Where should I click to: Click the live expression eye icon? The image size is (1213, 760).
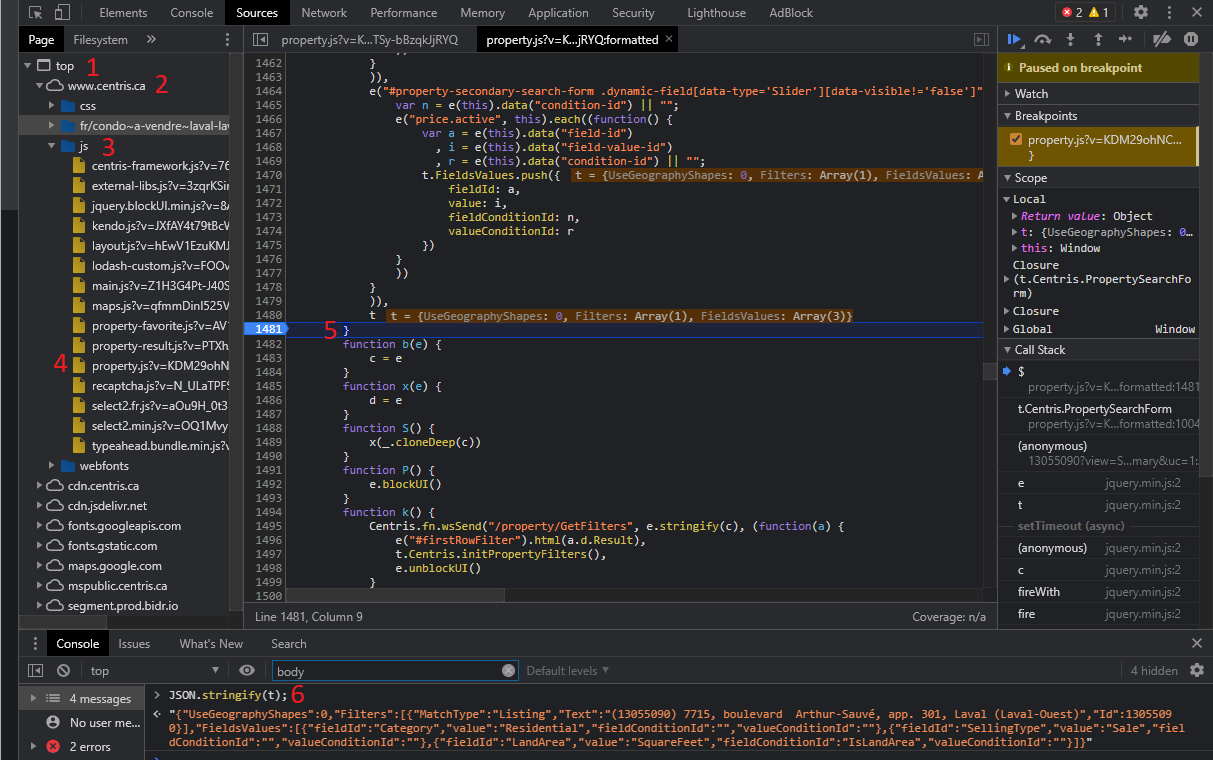[x=247, y=671]
